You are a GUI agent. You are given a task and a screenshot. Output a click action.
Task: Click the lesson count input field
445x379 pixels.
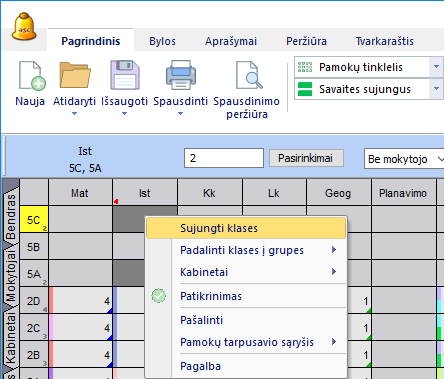(x=224, y=158)
